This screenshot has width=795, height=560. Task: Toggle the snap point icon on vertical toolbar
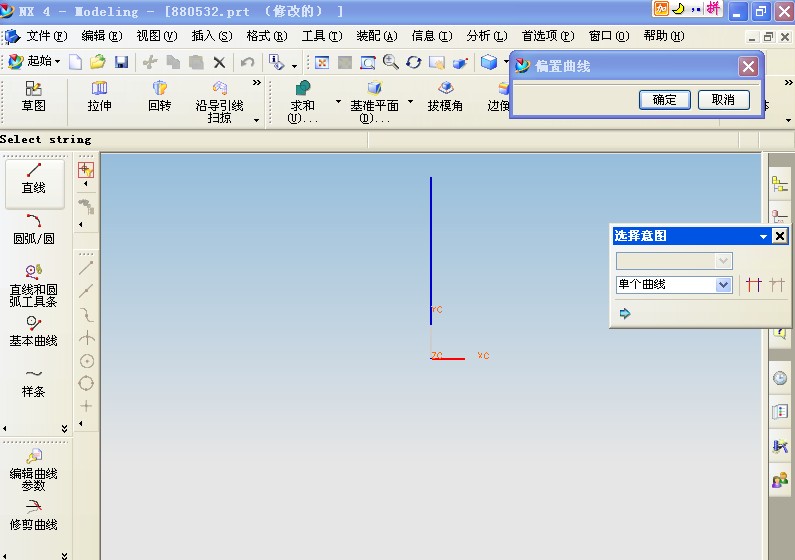pyautogui.click(x=86, y=170)
